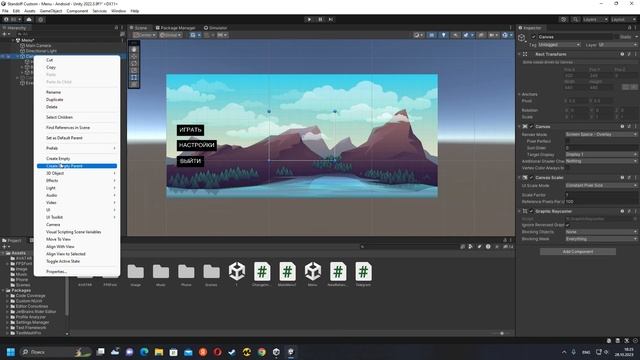Switch to the Scene tab
This screenshot has height=360, width=640.
tap(138, 28)
